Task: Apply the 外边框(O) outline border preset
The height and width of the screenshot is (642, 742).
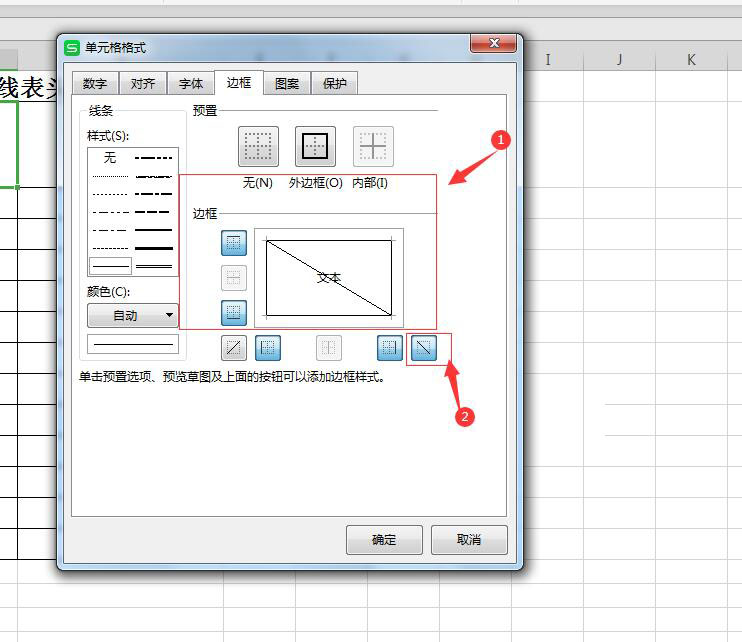Action: 315,147
